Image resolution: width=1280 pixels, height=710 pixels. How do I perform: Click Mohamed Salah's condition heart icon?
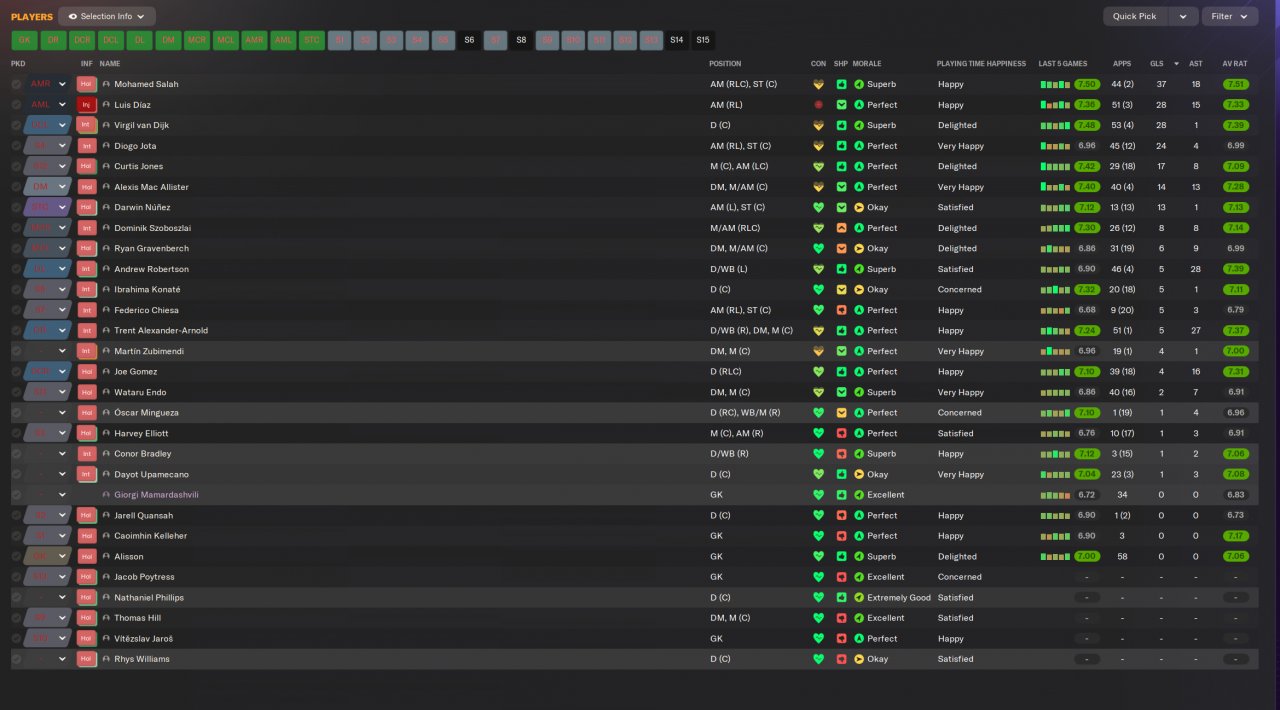tap(818, 84)
